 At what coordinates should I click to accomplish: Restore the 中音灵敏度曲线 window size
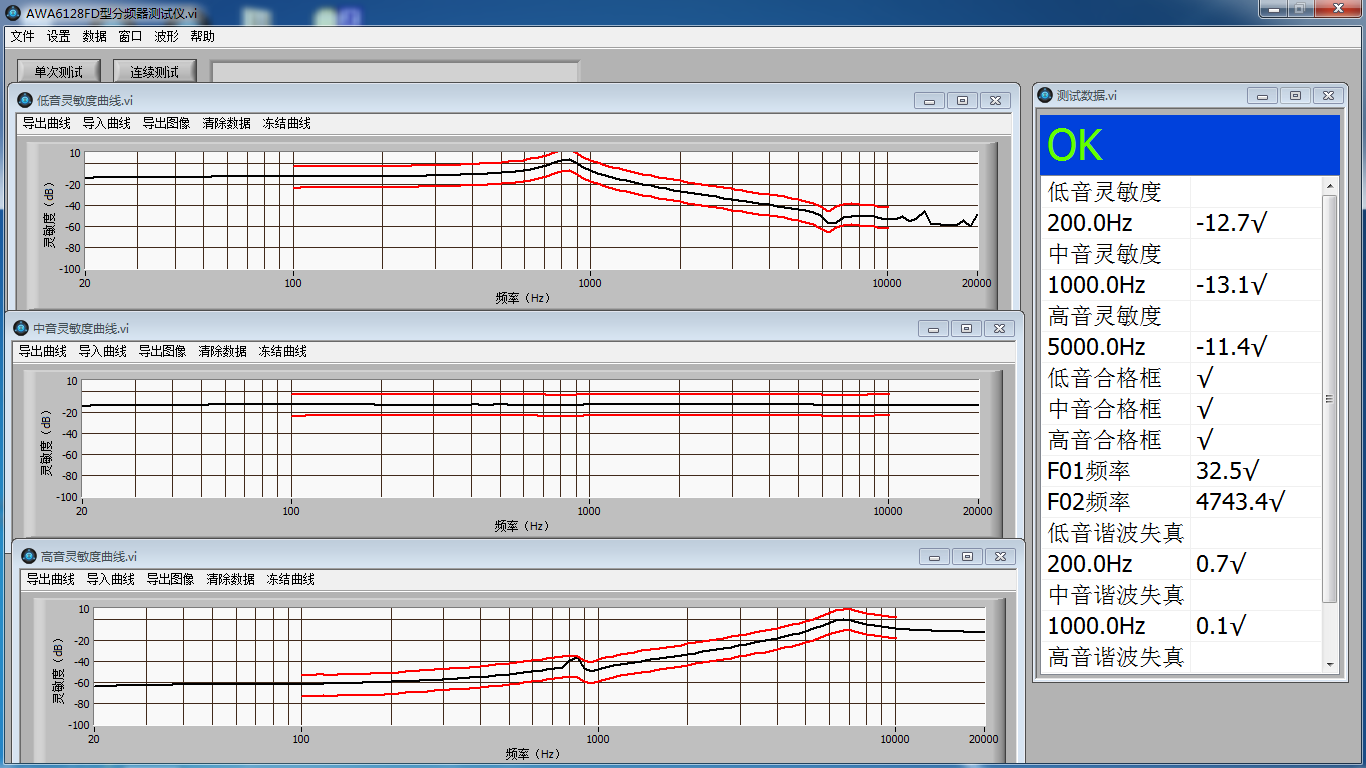966,329
